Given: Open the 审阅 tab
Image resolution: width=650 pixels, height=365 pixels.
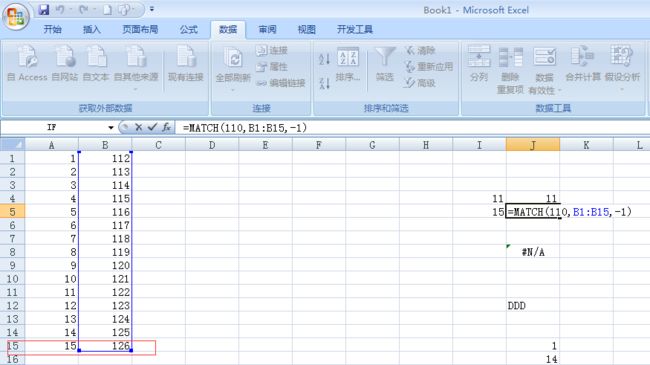Looking at the screenshot, I should click(267, 29).
